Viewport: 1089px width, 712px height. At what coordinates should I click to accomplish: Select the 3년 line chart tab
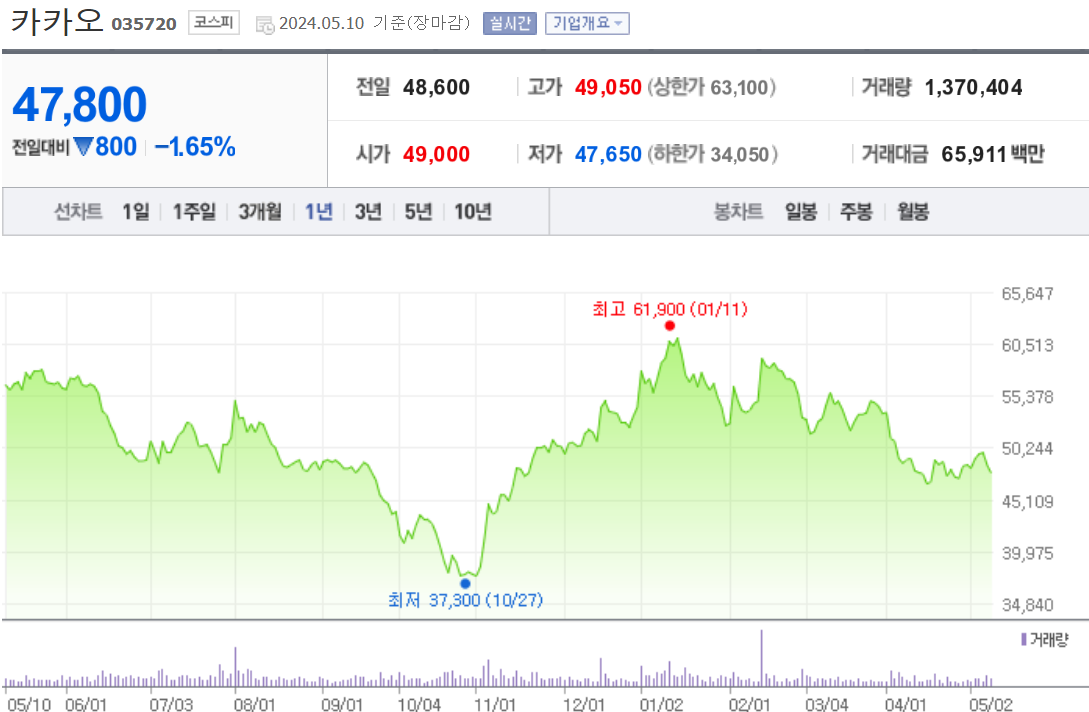368,211
